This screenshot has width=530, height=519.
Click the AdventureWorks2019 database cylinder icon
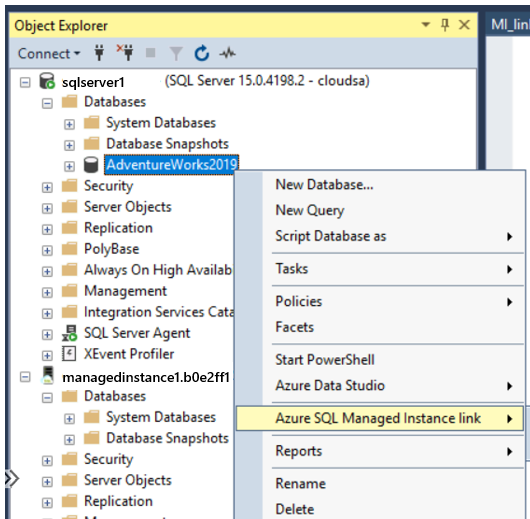coord(91,165)
